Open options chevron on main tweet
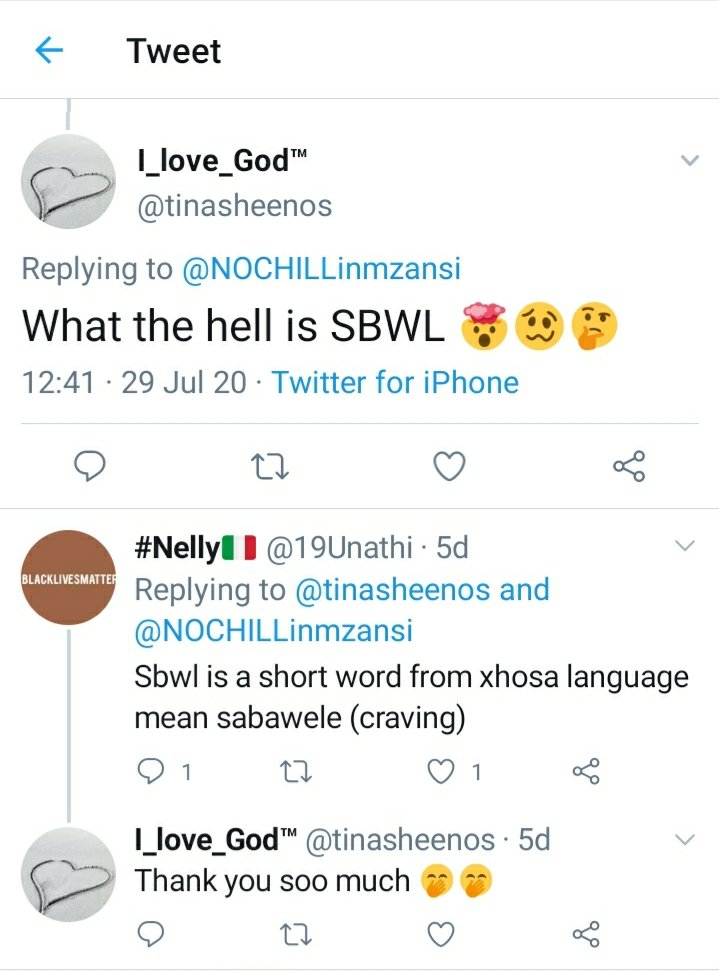 click(689, 161)
